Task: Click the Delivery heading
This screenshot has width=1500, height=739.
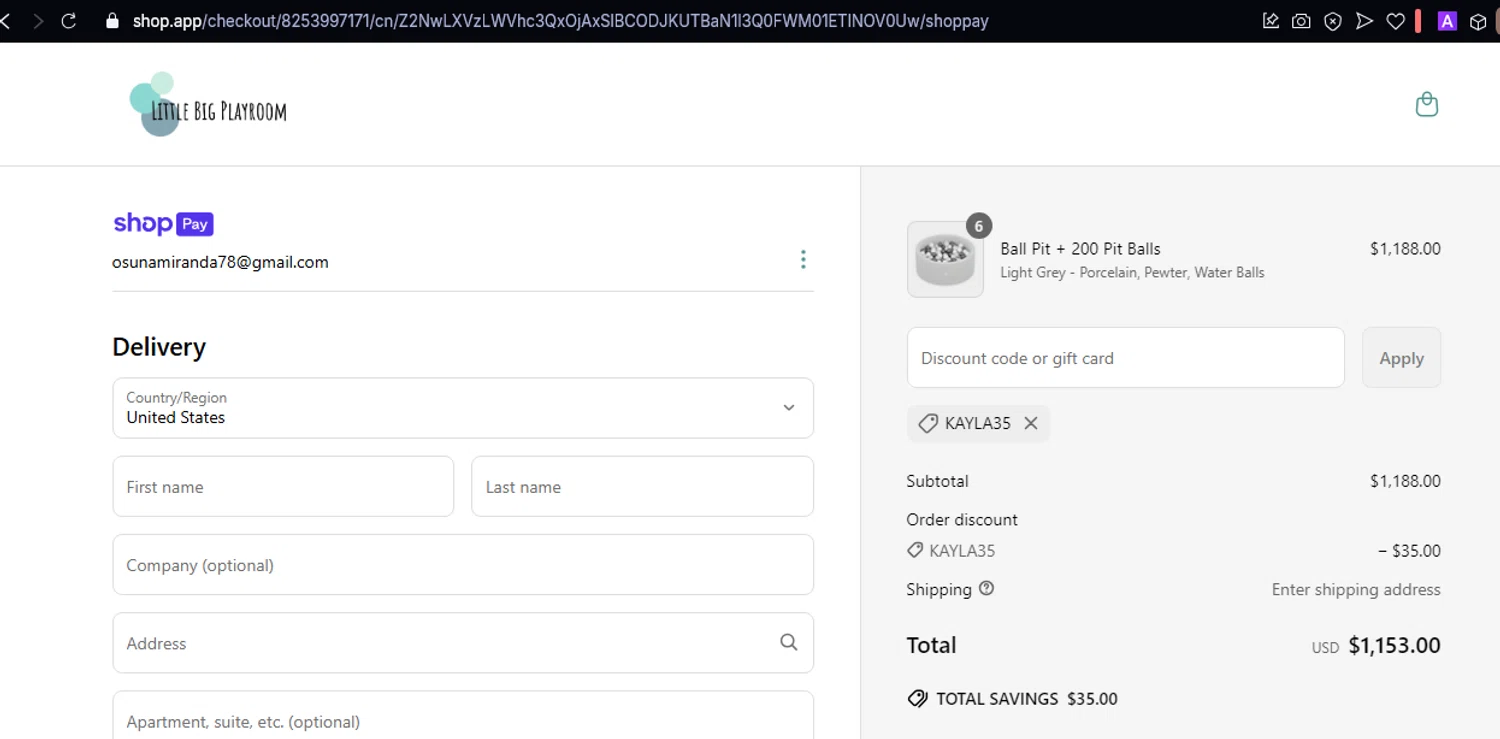Action: tap(159, 347)
